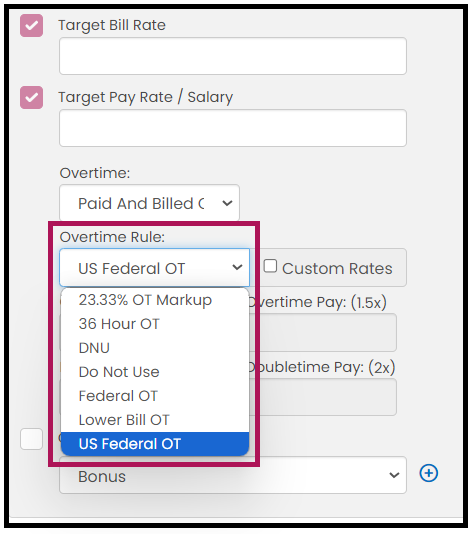
Task: Focus the Target Bill Rate input field
Action: tap(233, 56)
